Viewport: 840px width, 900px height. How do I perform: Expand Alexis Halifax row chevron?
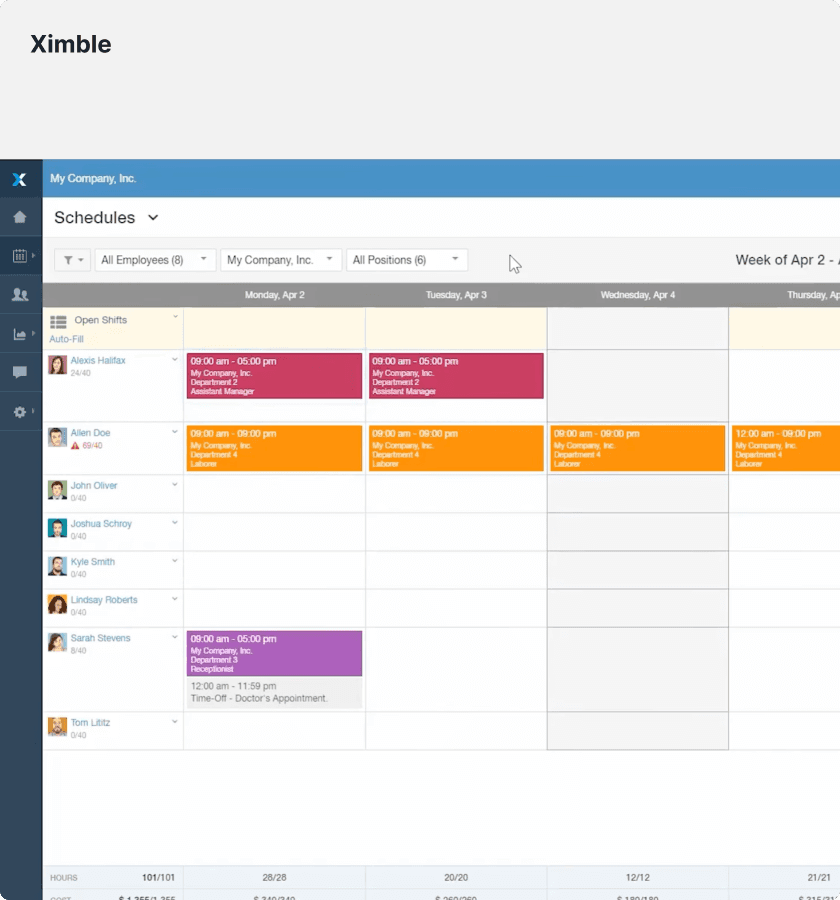click(175, 360)
